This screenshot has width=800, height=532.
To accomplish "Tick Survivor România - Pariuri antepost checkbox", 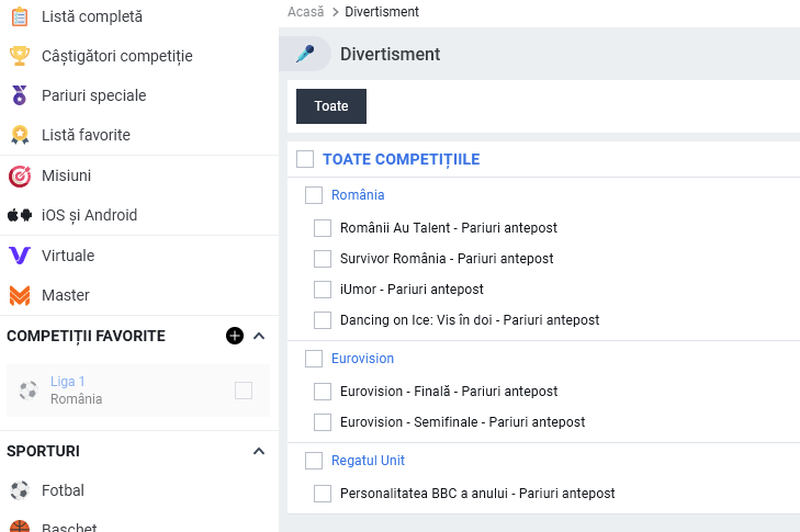I will [322, 259].
